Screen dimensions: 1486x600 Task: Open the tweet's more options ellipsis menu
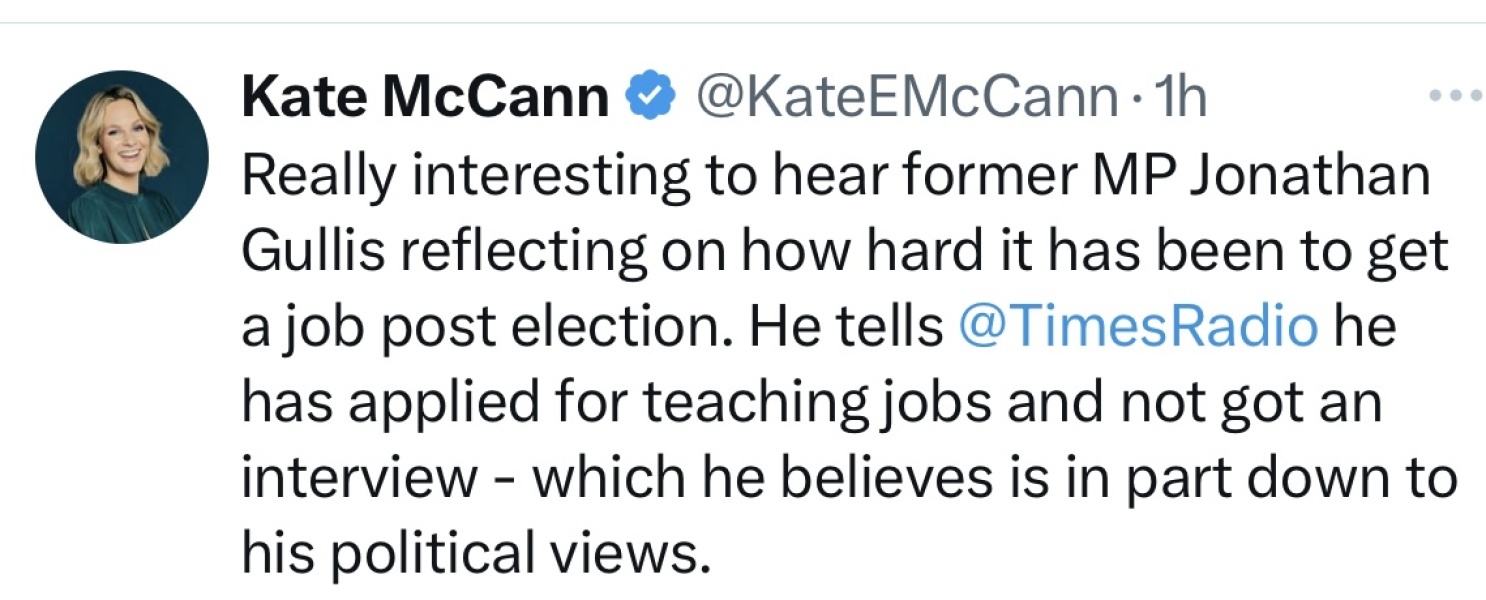point(1457,98)
